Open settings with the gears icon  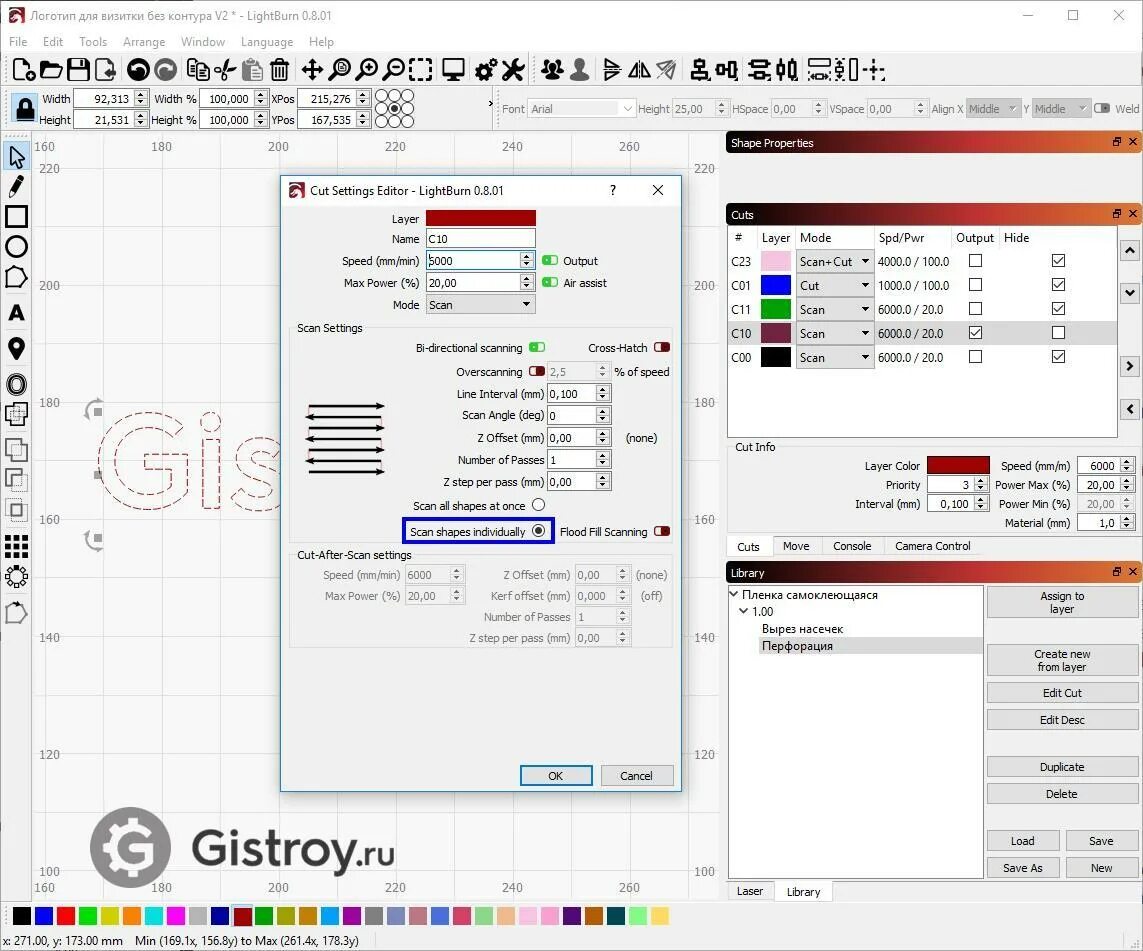point(486,70)
